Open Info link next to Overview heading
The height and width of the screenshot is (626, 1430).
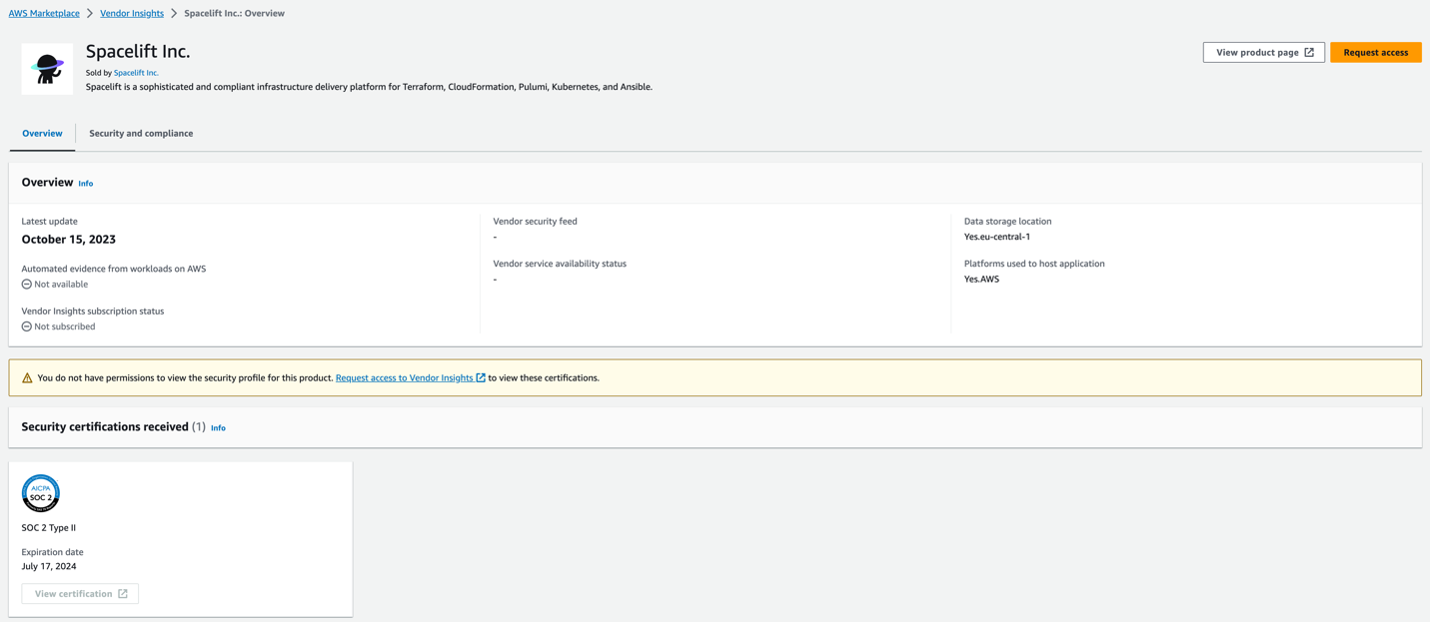(x=86, y=184)
